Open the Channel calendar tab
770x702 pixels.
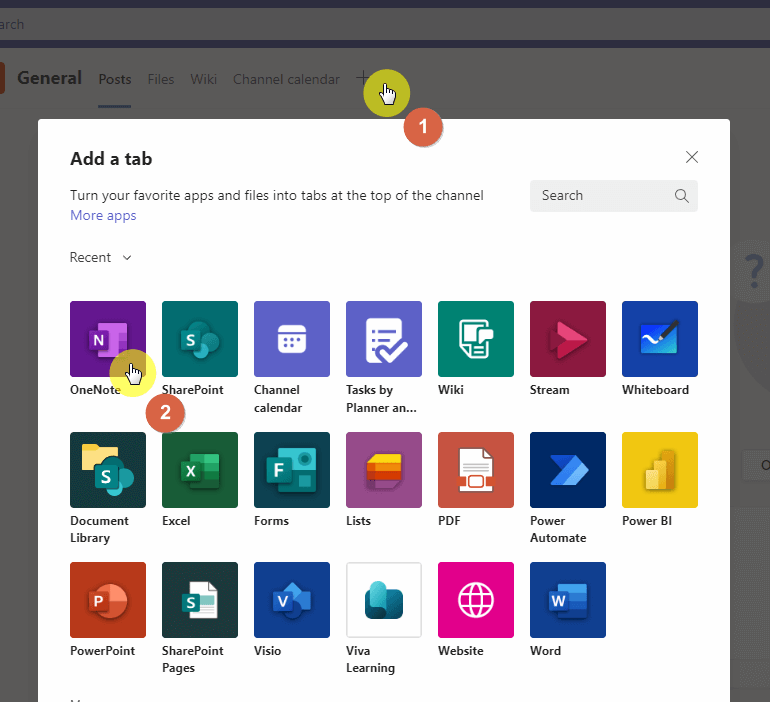pos(286,79)
